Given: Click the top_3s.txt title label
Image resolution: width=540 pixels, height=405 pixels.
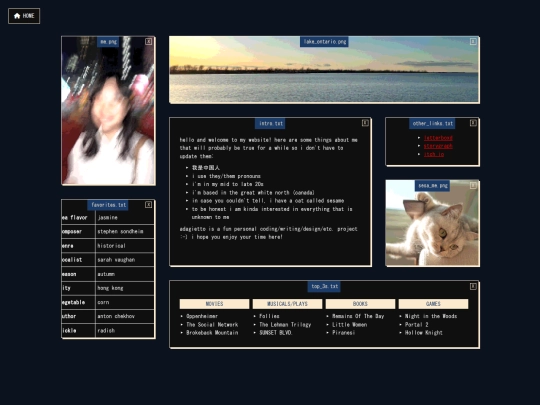Looking at the screenshot, I should click(x=324, y=287).
